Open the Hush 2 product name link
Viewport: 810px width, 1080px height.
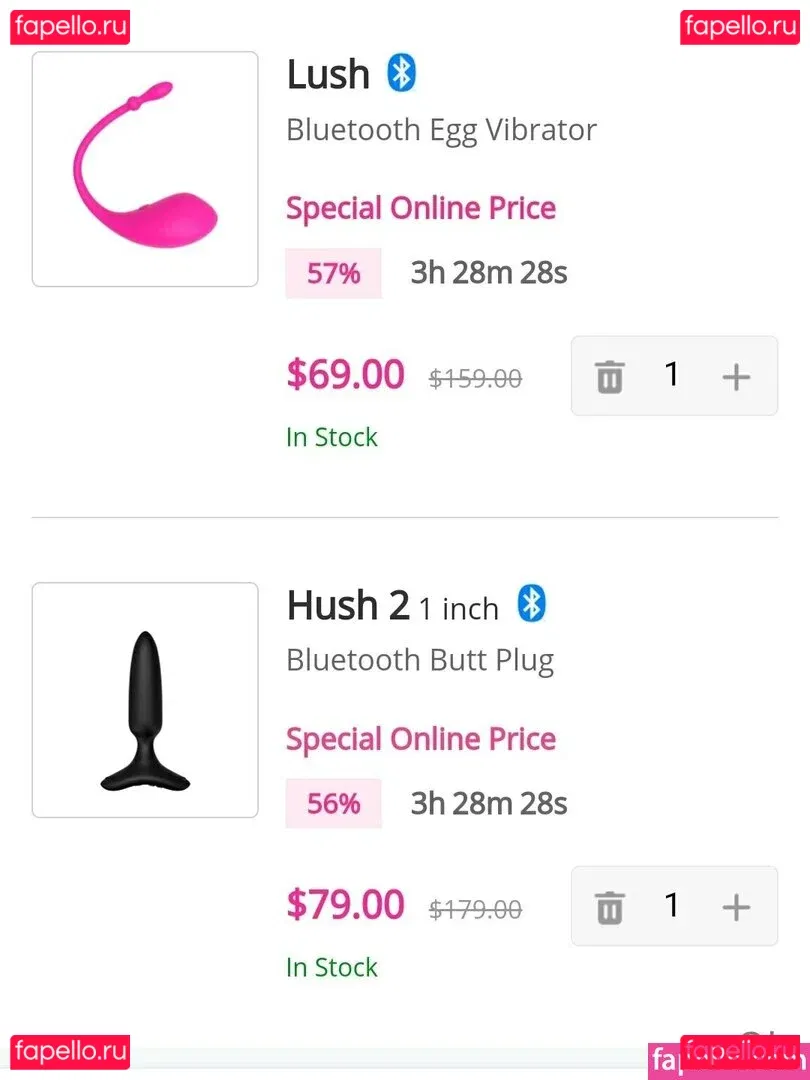coord(348,605)
